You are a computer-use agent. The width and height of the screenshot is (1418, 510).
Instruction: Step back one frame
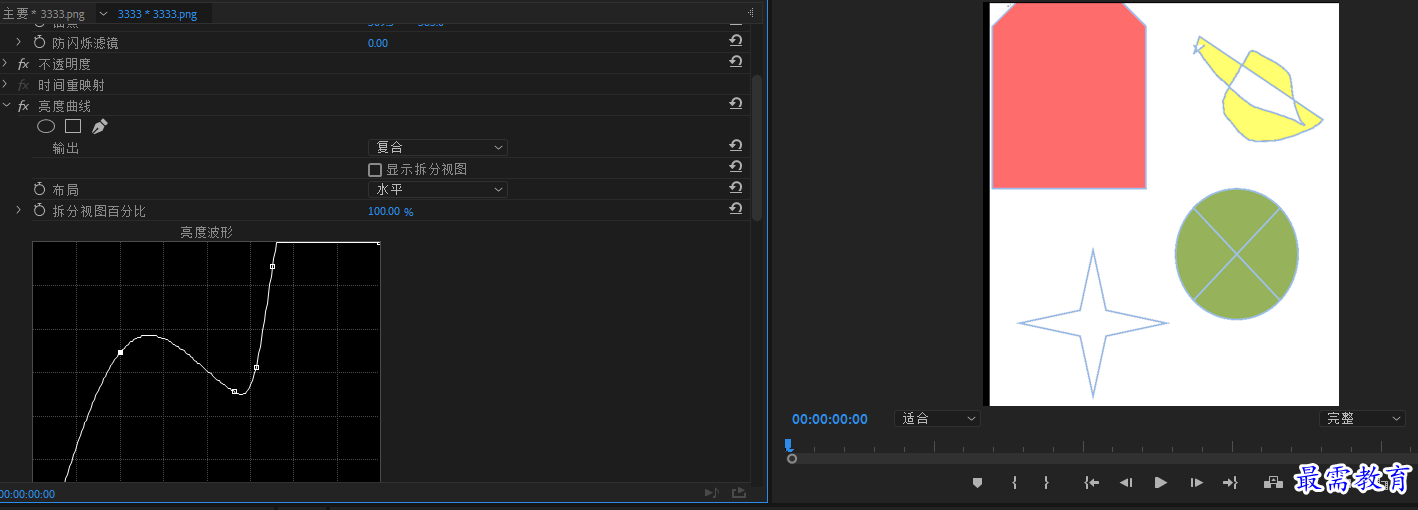pyautogui.click(x=1126, y=482)
